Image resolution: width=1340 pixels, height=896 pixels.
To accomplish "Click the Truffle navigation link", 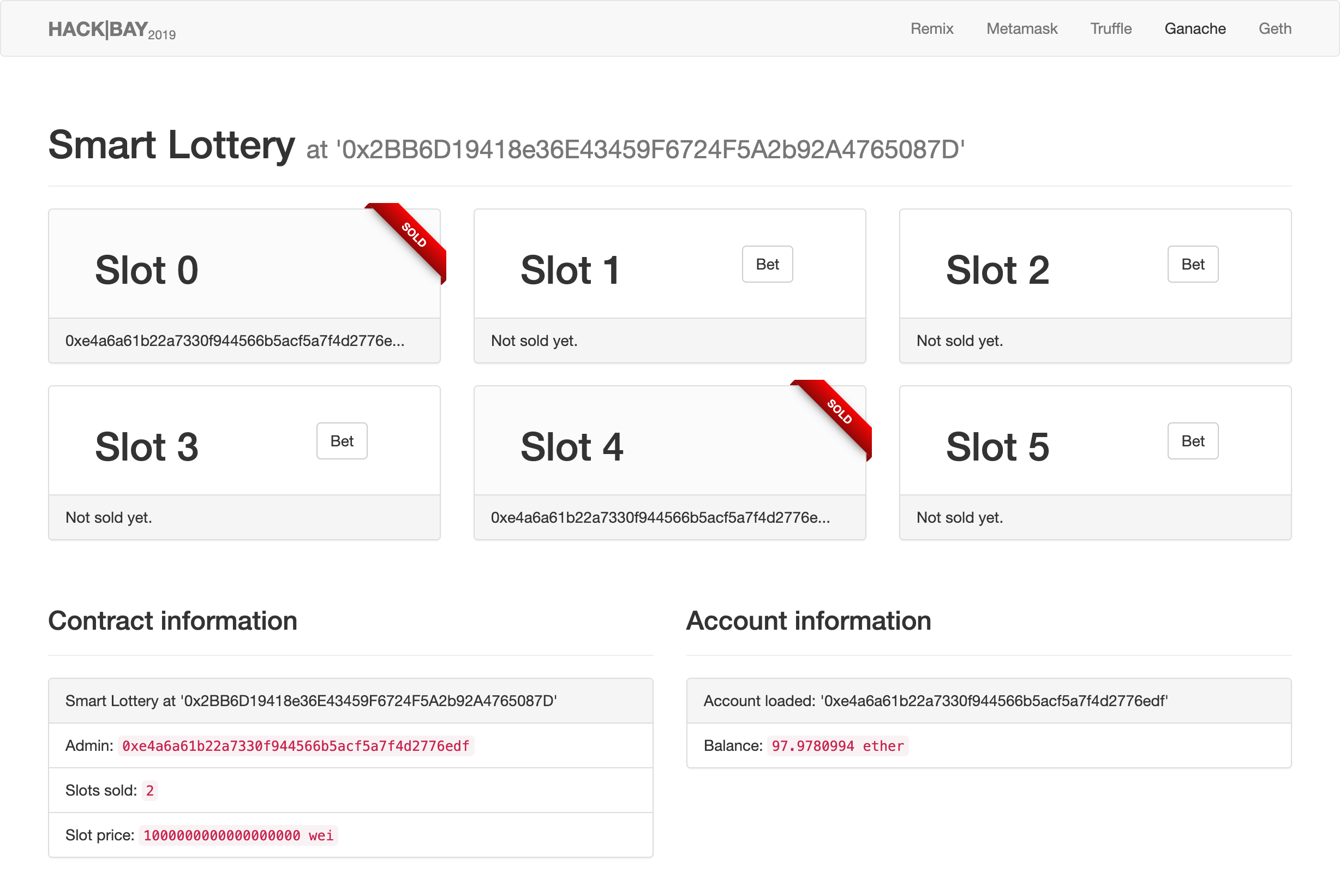I will click(1111, 28).
